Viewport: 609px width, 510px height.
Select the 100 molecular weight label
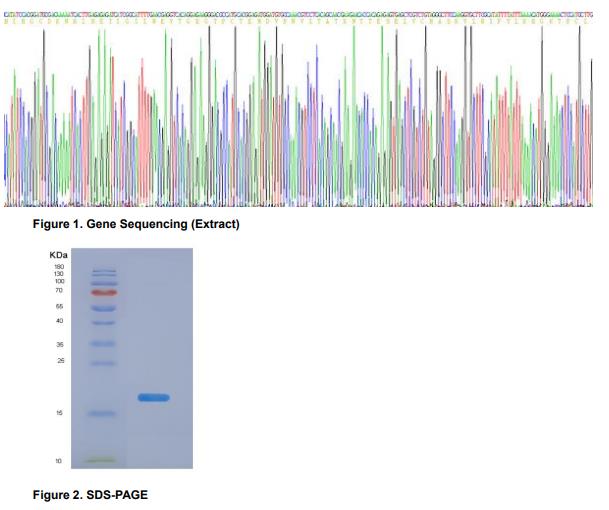58,281
